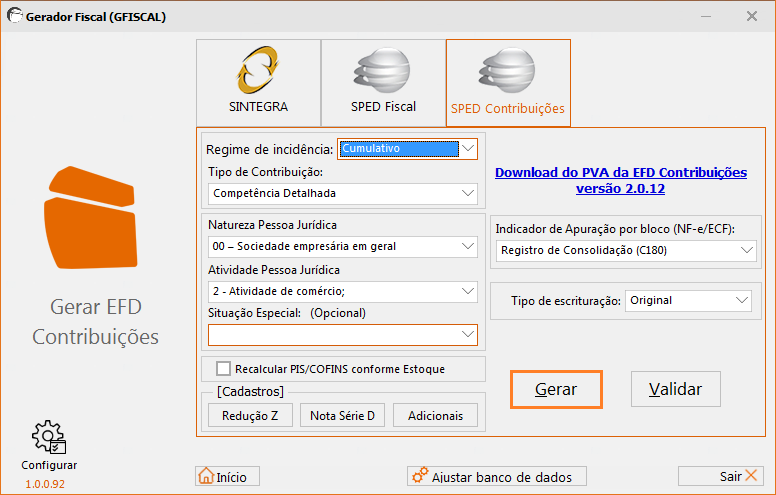This screenshot has width=776, height=495.
Task: Click the Sair button
Action: pos(721,476)
